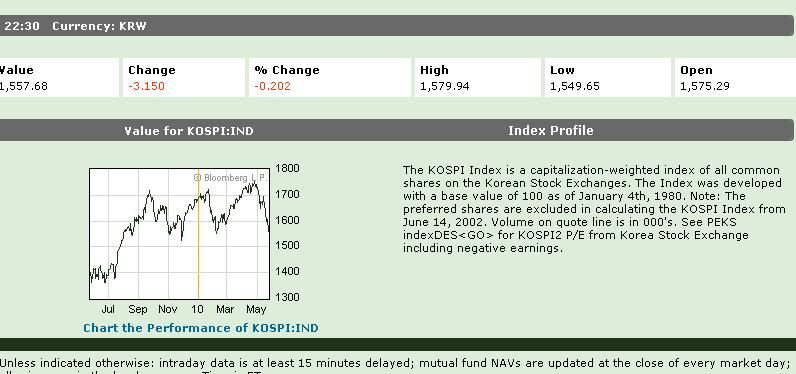
Task: Click the intraday data delay disclaimer text
Action: (395, 363)
